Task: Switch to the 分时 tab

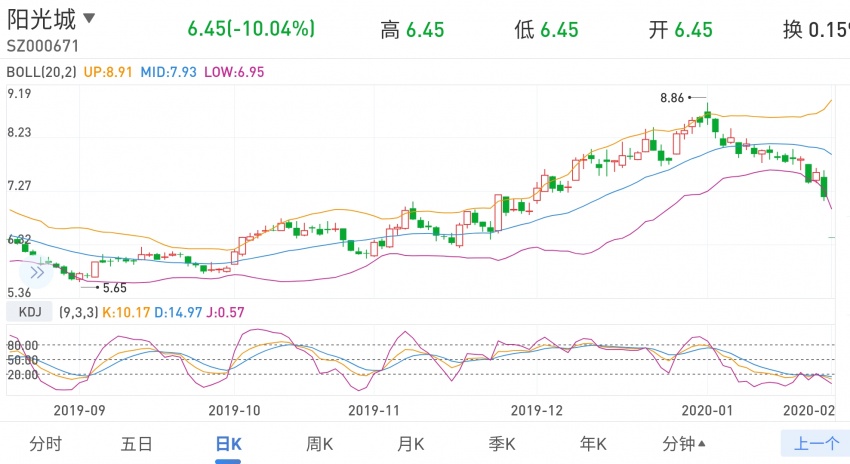Action: pos(46,444)
